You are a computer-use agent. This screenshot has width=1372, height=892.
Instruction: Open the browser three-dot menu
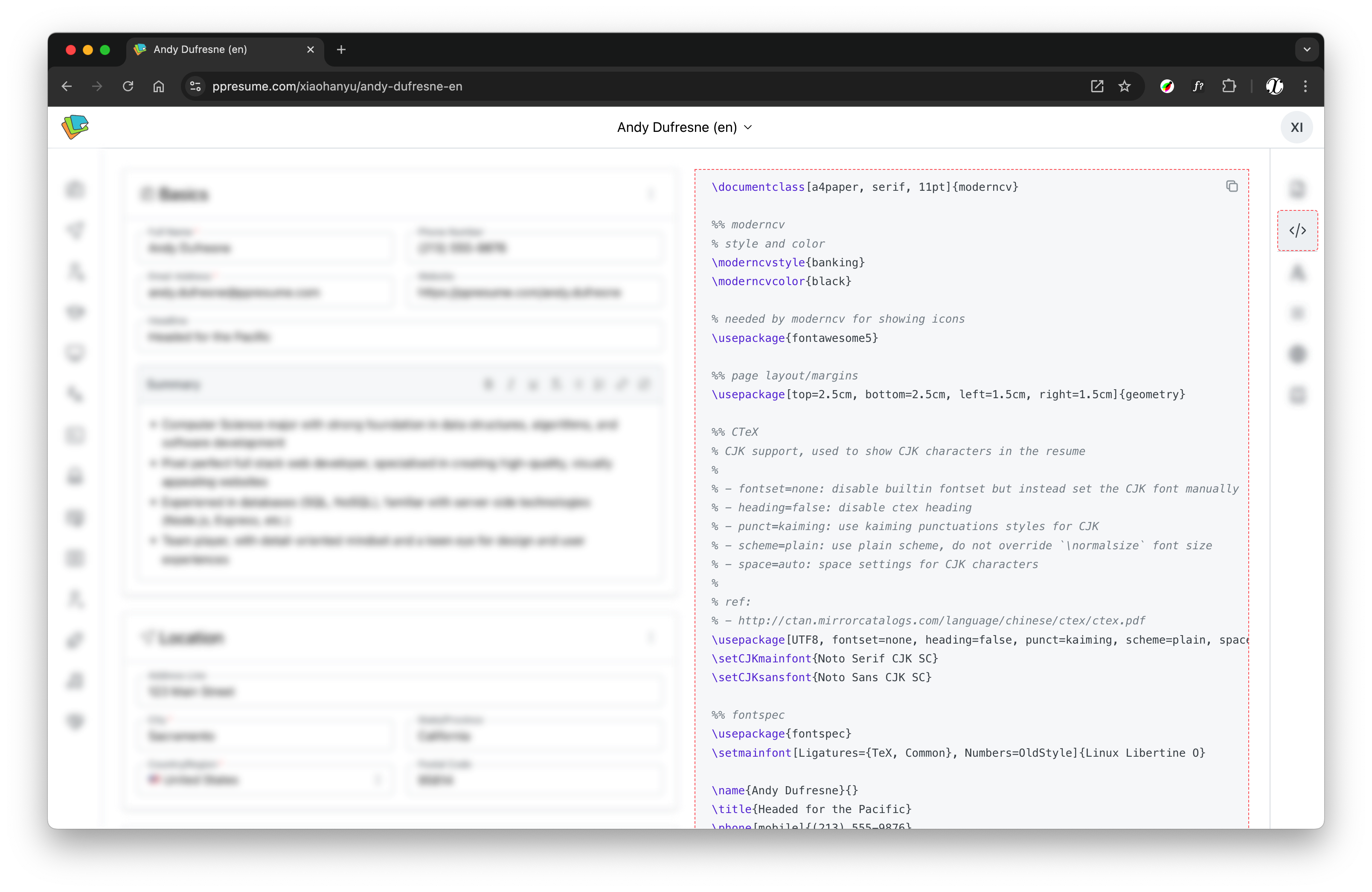1305,87
